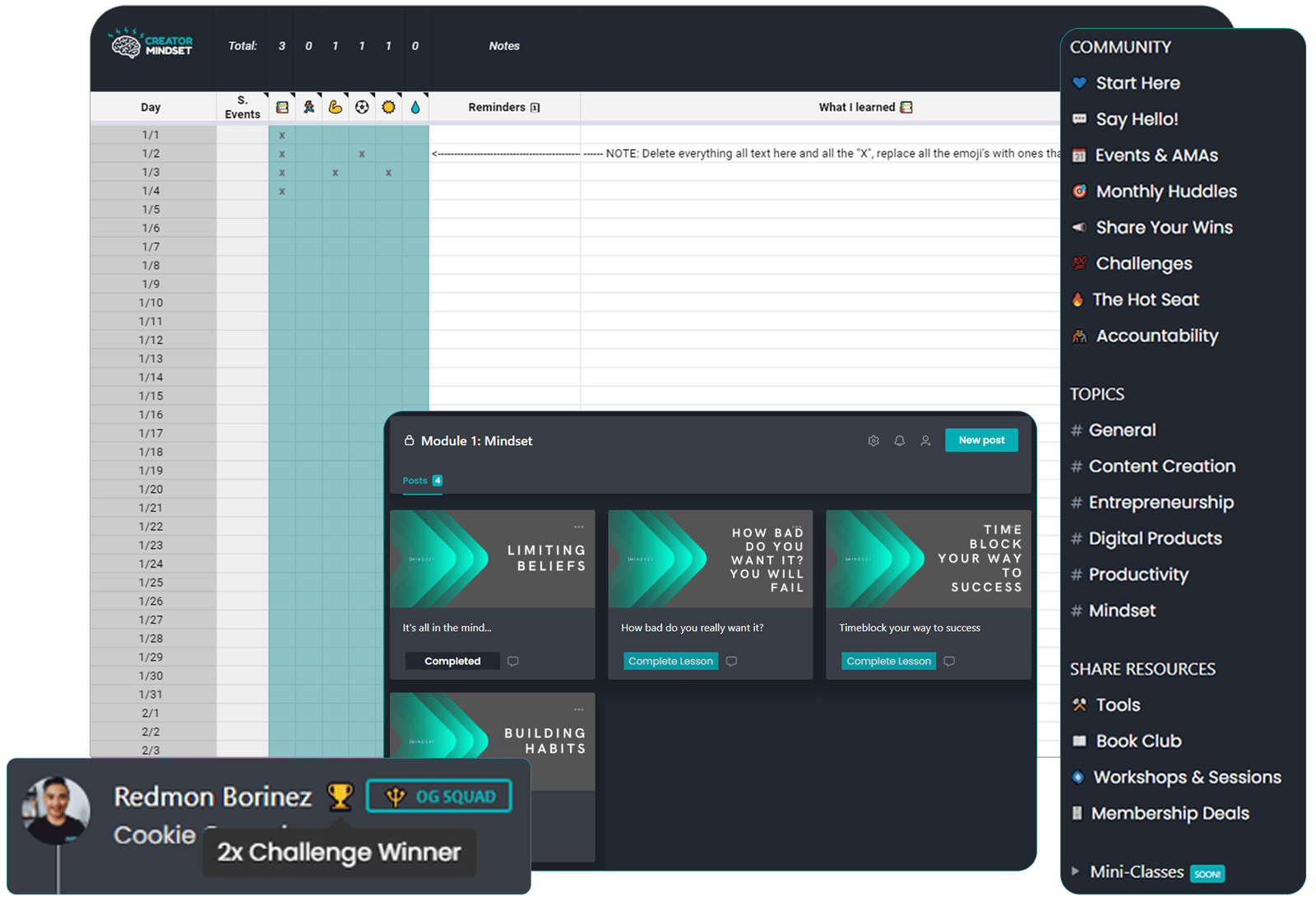The width and height of the screenshot is (1316, 901).
Task: Open comments on Limiting Beliefs lesson
Action: point(513,662)
